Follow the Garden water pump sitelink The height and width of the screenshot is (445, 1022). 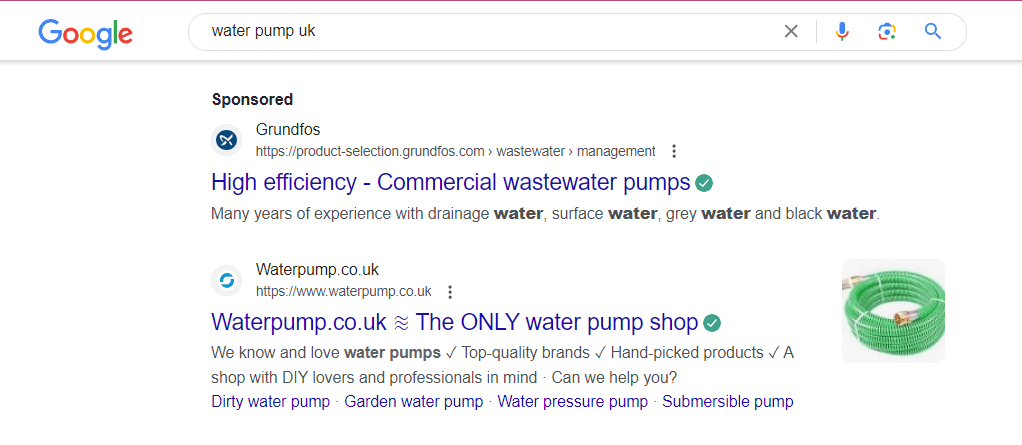tap(414, 401)
